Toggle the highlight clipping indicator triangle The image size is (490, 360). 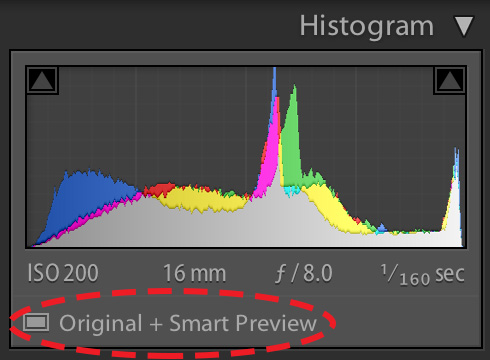tap(449, 80)
